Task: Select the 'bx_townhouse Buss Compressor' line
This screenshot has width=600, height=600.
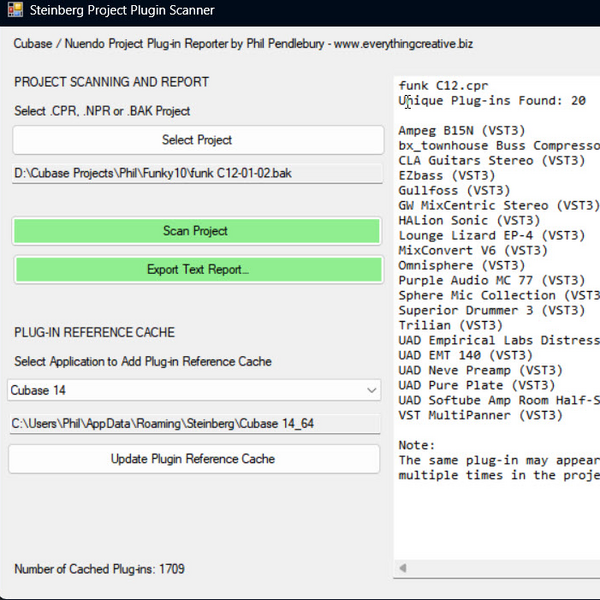Action: tap(499, 145)
